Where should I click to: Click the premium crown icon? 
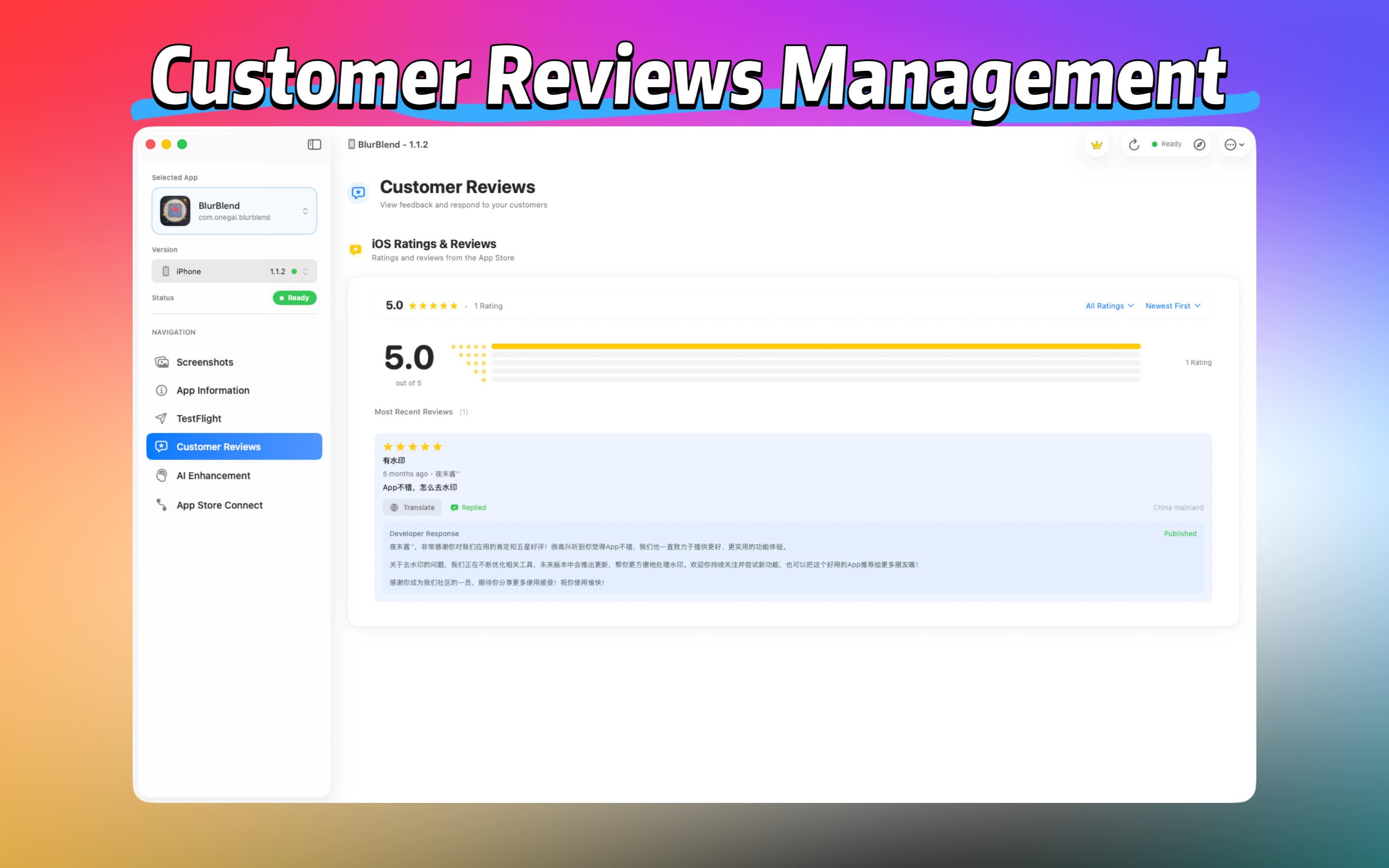click(1097, 144)
